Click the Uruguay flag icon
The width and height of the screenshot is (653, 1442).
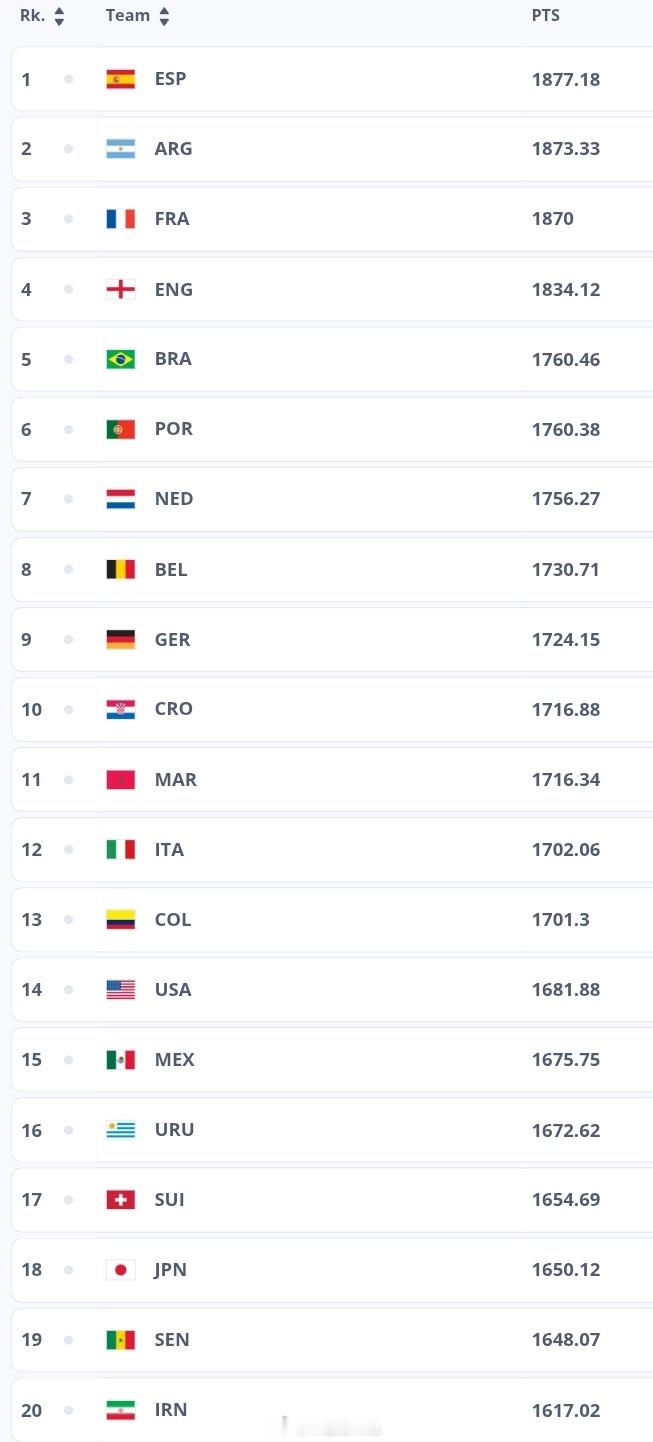pyautogui.click(x=121, y=1130)
